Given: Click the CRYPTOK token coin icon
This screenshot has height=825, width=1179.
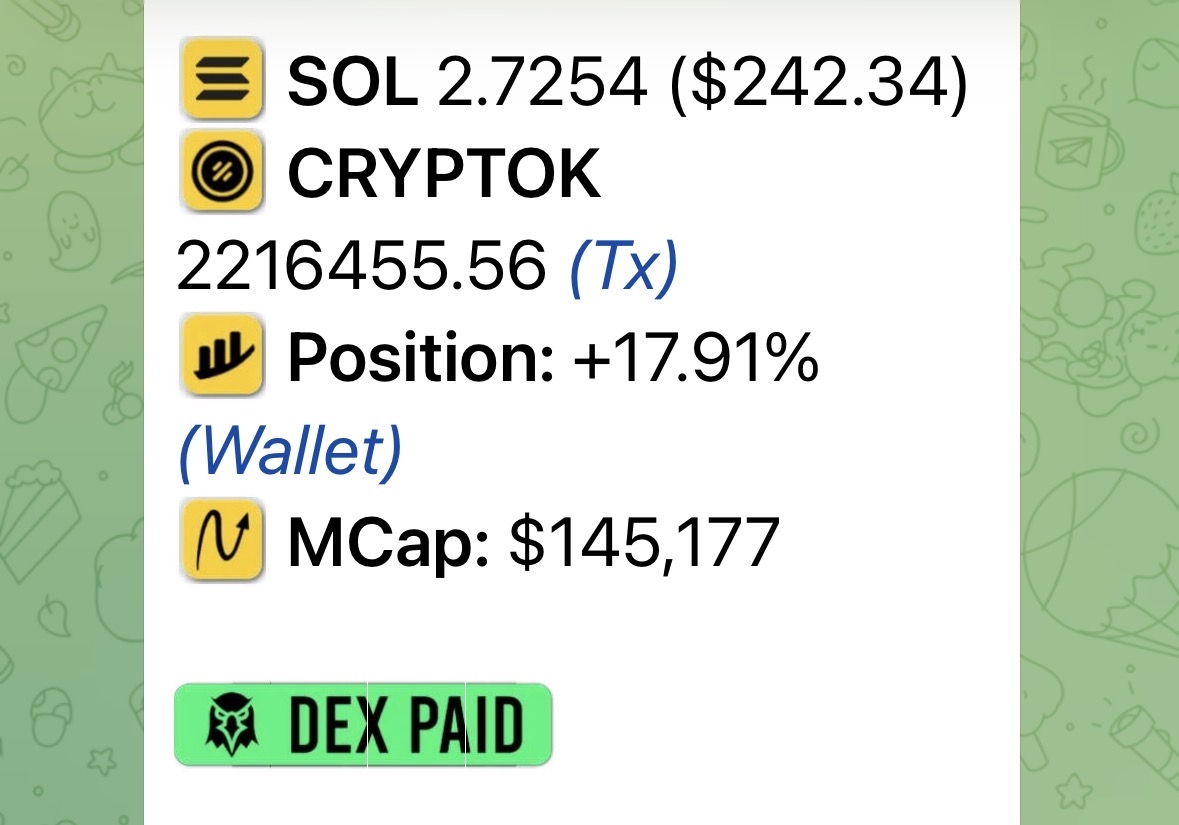Looking at the screenshot, I should pos(221,172).
